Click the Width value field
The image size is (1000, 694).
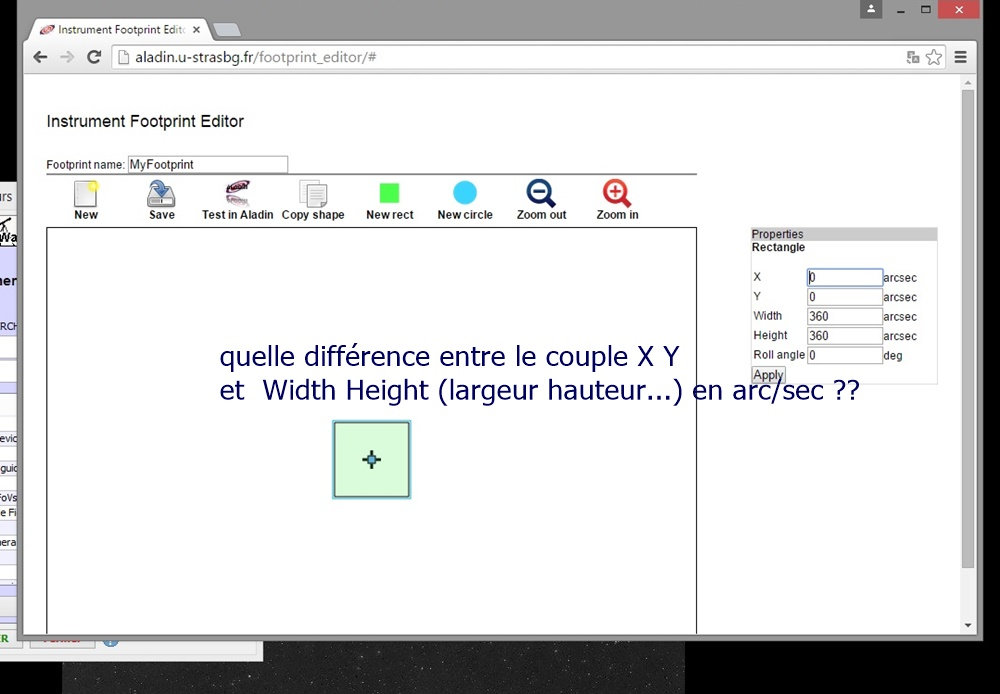click(844, 316)
